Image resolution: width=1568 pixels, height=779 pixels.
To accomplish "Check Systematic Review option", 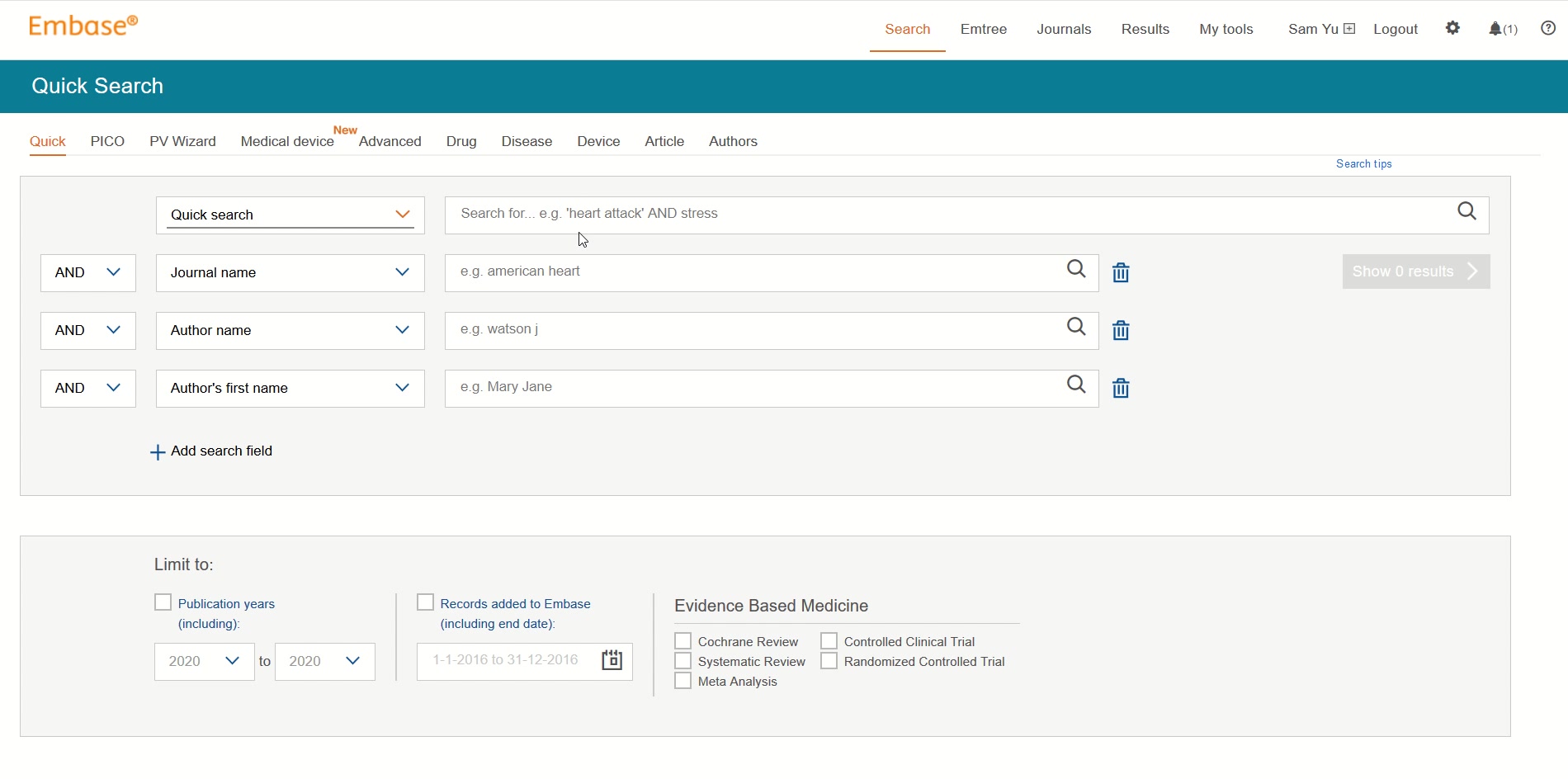I will (x=682, y=661).
